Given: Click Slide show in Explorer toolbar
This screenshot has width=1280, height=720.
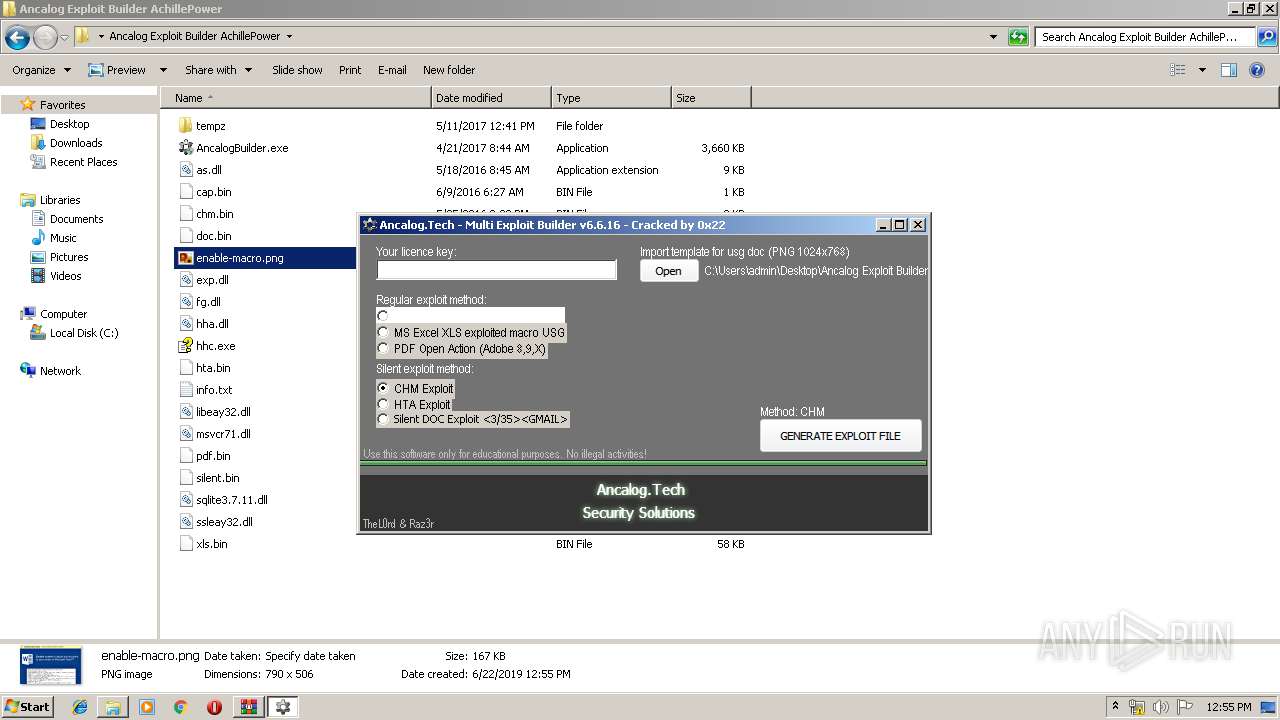Looking at the screenshot, I should point(297,70).
